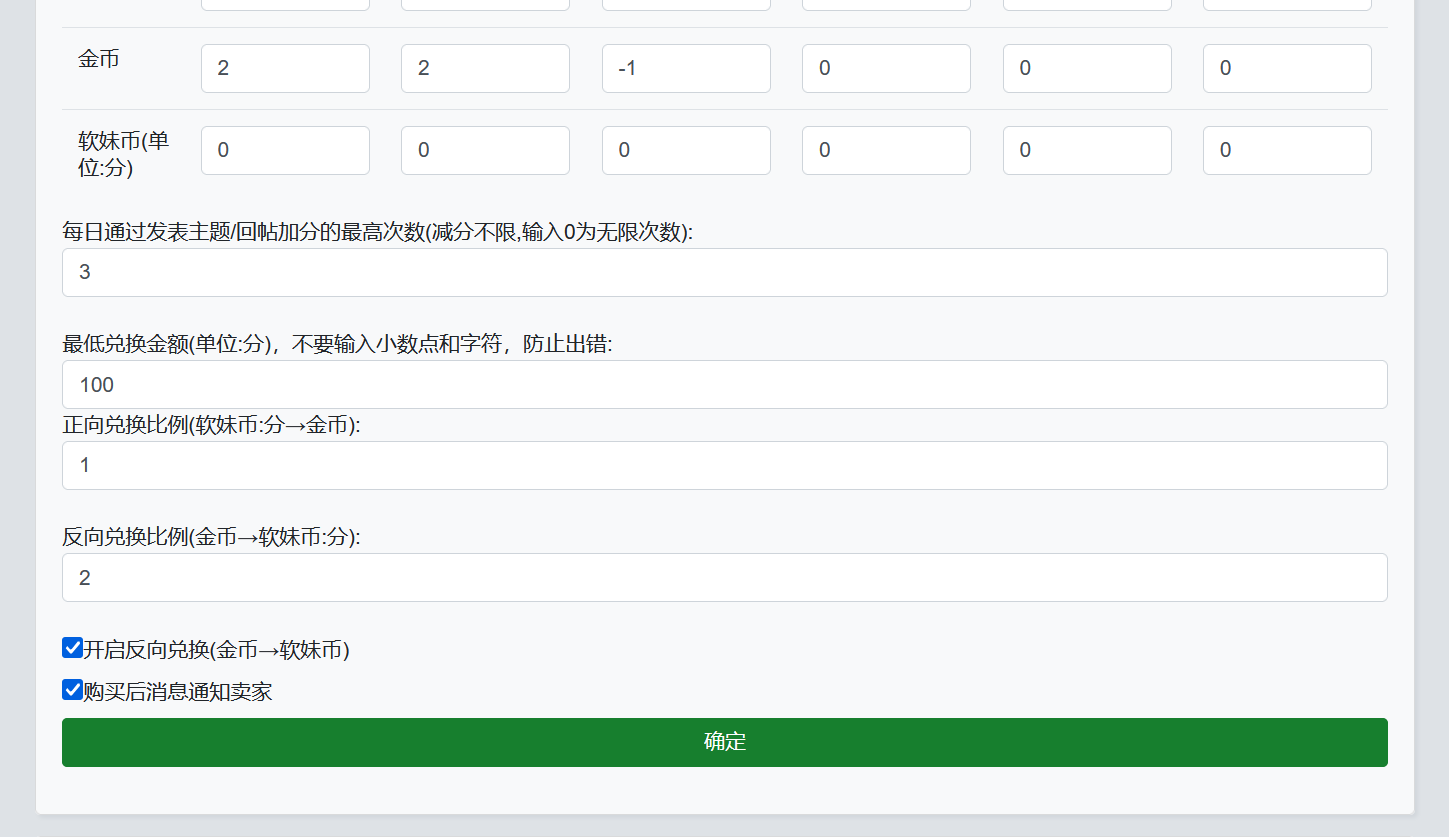Click the fourth 软妹币 row input field
This screenshot has width=1449, height=837.
click(886, 150)
